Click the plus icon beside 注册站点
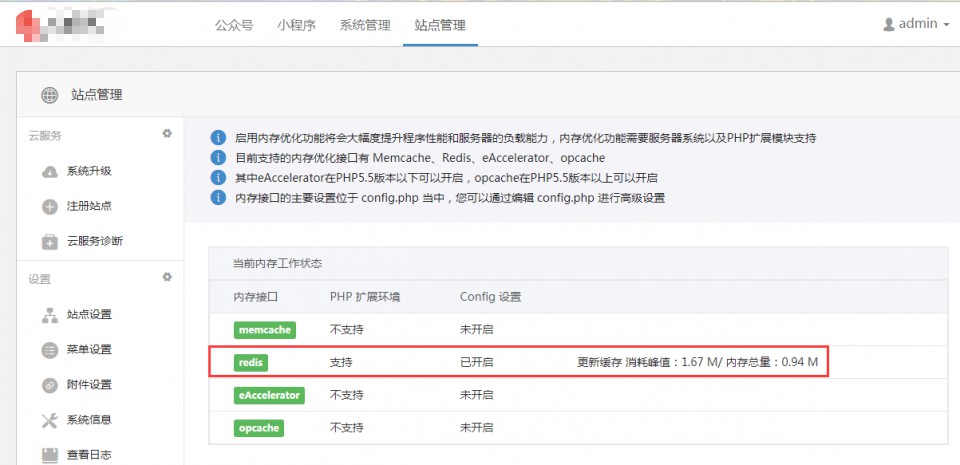 click(x=49, y=207)
